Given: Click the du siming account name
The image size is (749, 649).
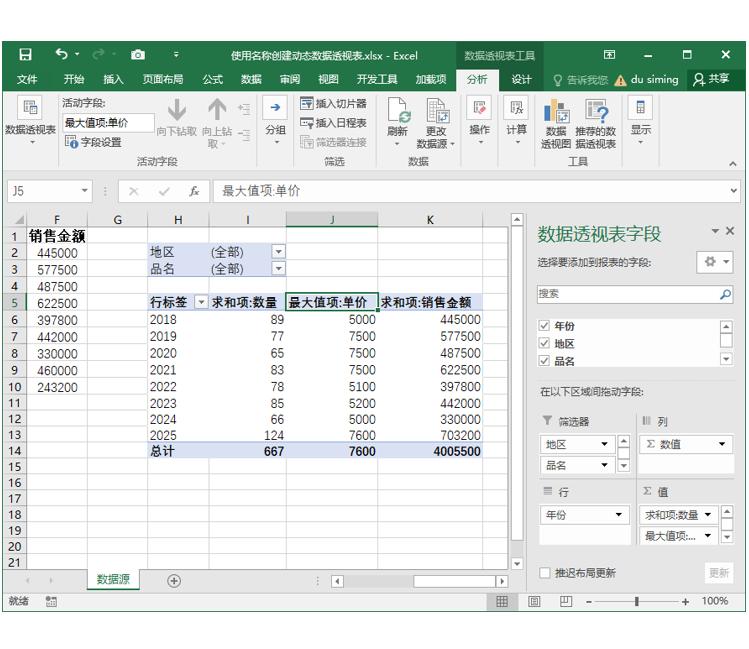Looking at the screenshot, I should [x=654, y=79].
